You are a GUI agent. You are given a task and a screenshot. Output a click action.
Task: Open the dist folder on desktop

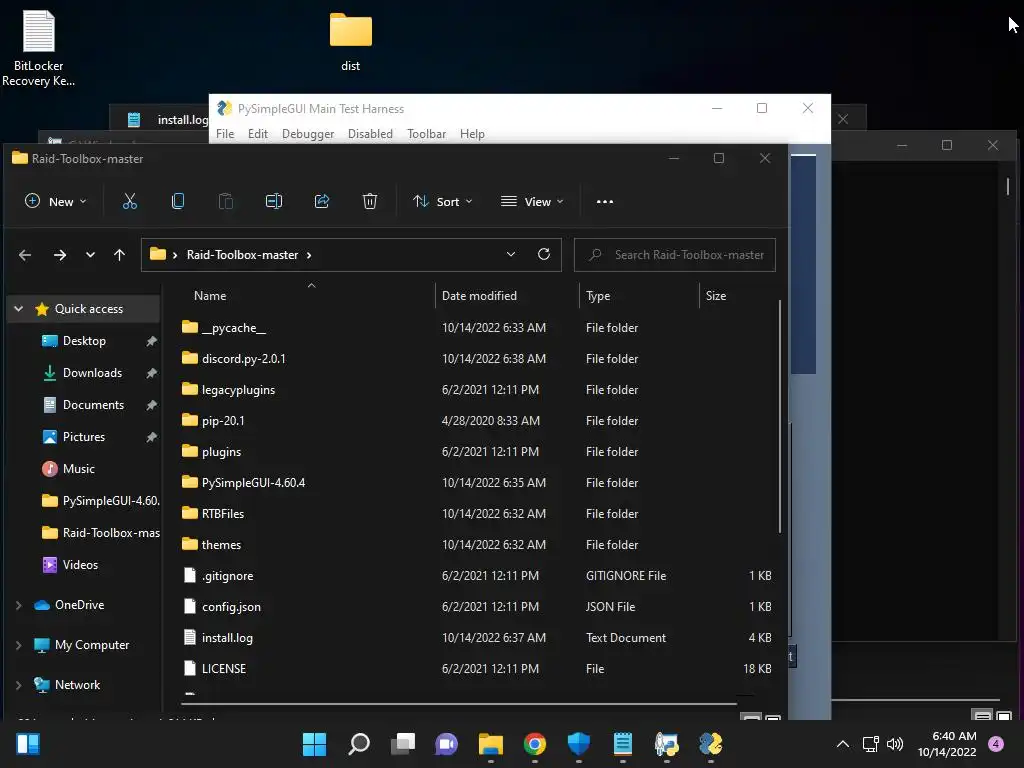351,41
